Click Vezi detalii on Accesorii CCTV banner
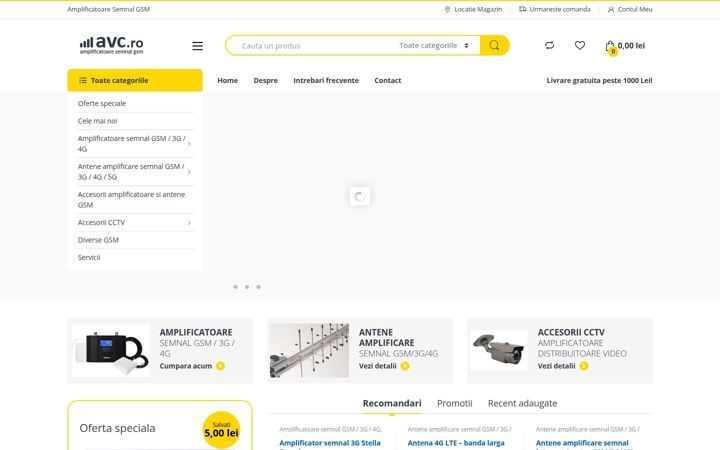The image size is (720, 450). (557, 366)
